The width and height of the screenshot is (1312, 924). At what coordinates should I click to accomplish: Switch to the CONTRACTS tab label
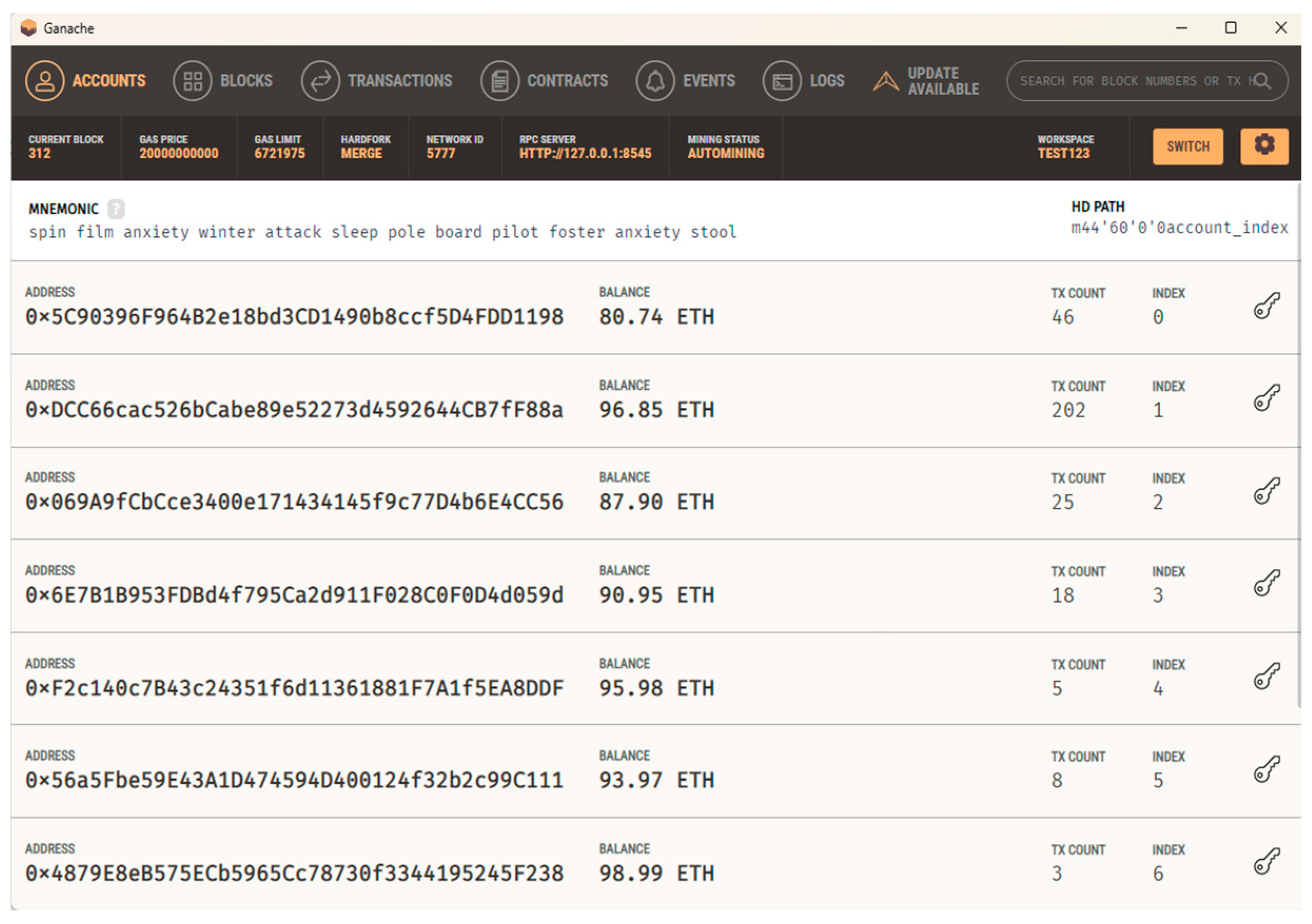point(567,81)
